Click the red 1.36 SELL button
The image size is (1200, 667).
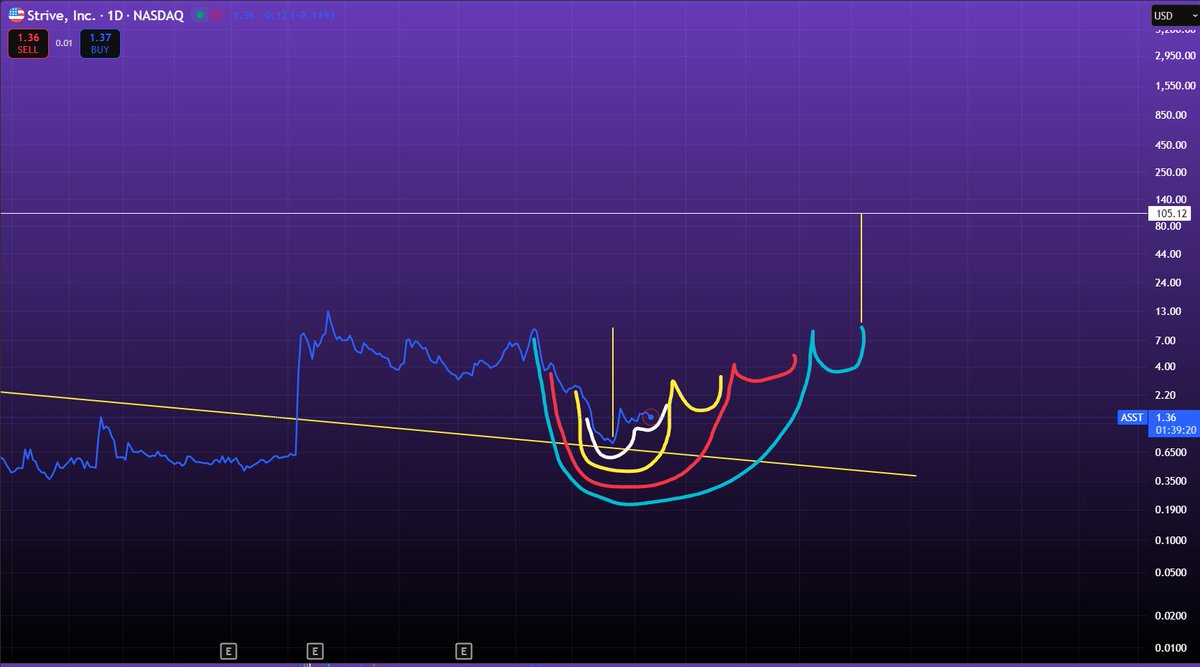tap(27, 43)
